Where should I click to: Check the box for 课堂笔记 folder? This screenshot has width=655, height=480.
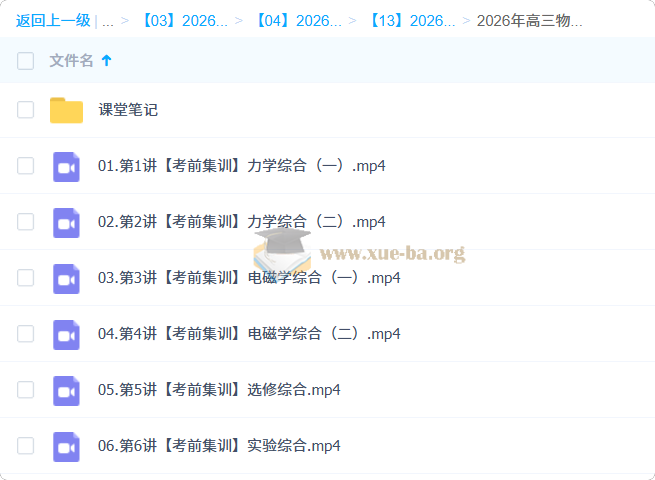coord(25,110)
